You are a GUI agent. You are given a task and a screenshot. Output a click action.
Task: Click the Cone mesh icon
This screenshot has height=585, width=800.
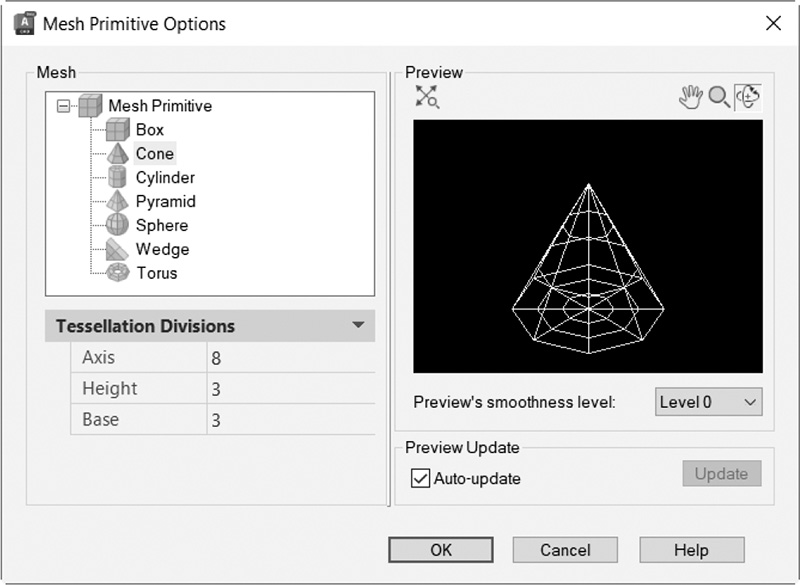click(117, 154)
